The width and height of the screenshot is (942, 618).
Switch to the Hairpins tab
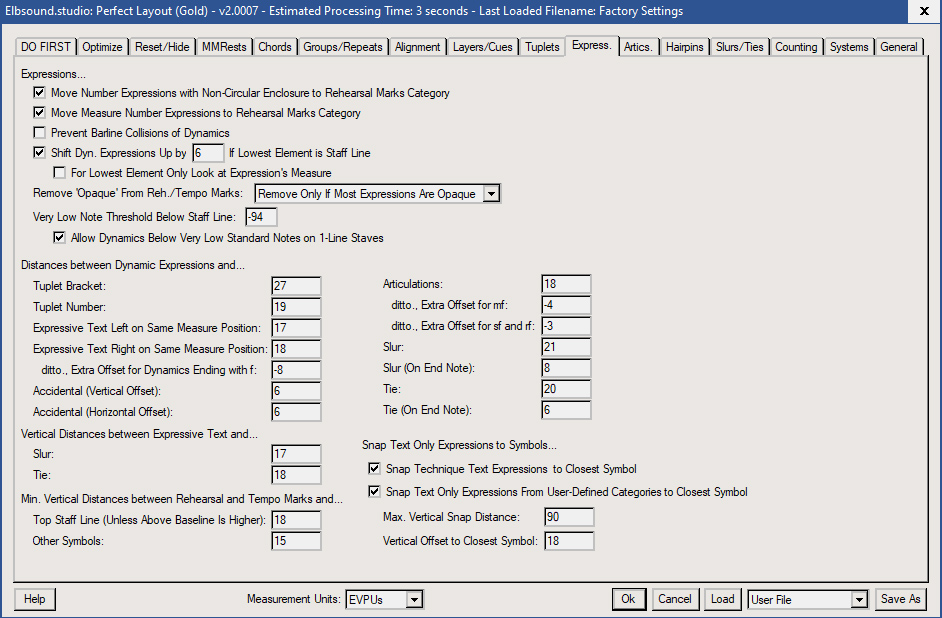[x=685, y=47]
